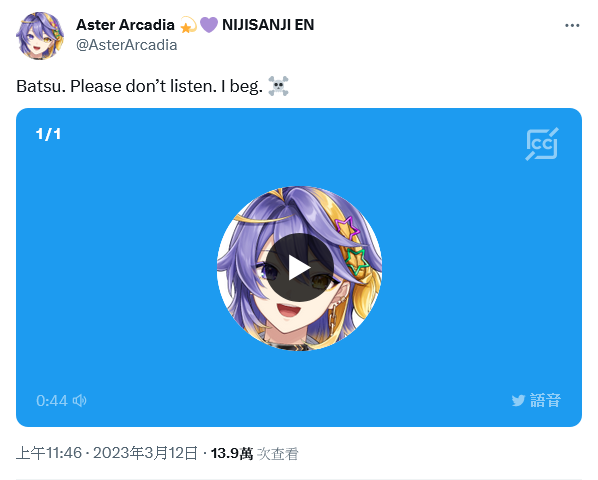The height and width of the screenshot is (480, 598).
Task: Click the Twitter bird icon in the player
Action: [518, 400]
